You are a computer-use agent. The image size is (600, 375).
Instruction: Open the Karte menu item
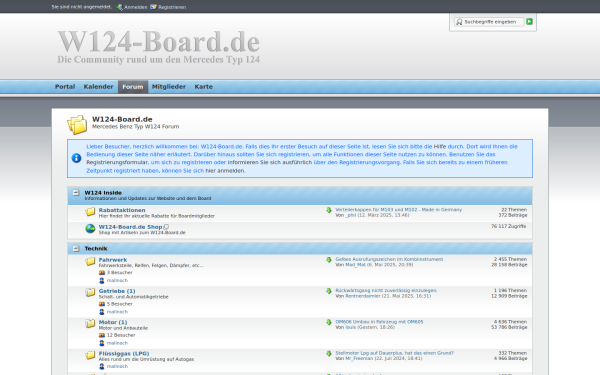pos(204,87)
